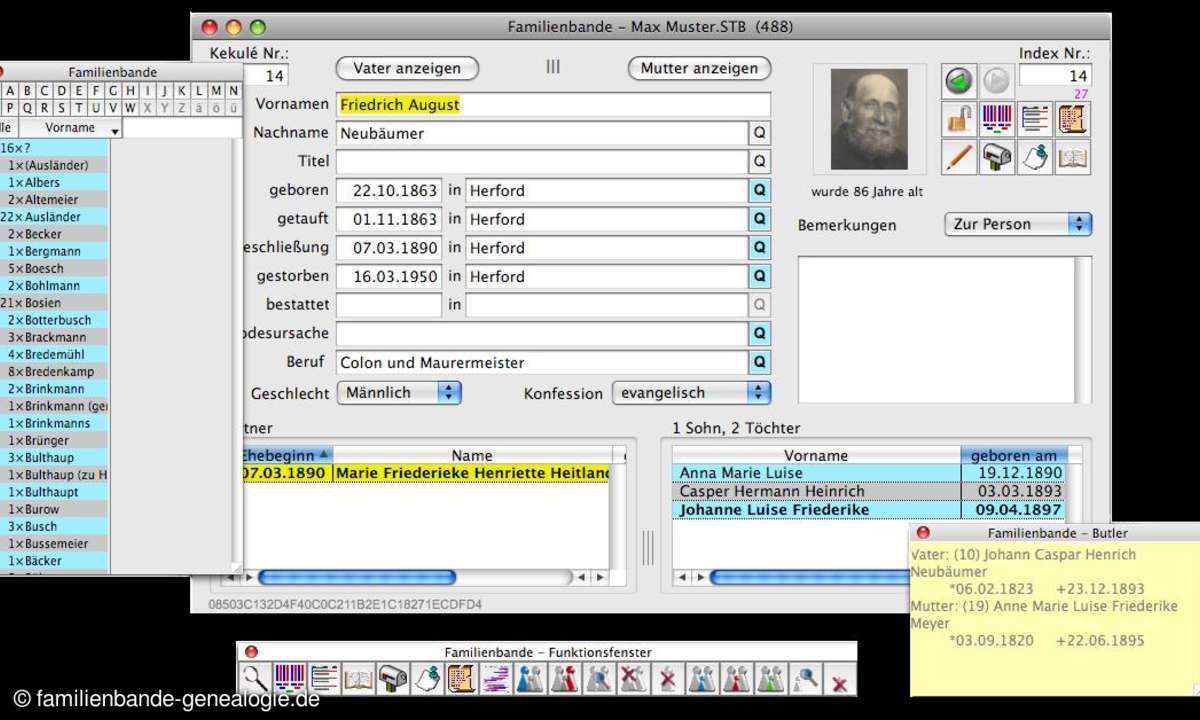This screenshot has height=720, width=1200.
Task: Click family icon with green child
Action: click(770, 679)
